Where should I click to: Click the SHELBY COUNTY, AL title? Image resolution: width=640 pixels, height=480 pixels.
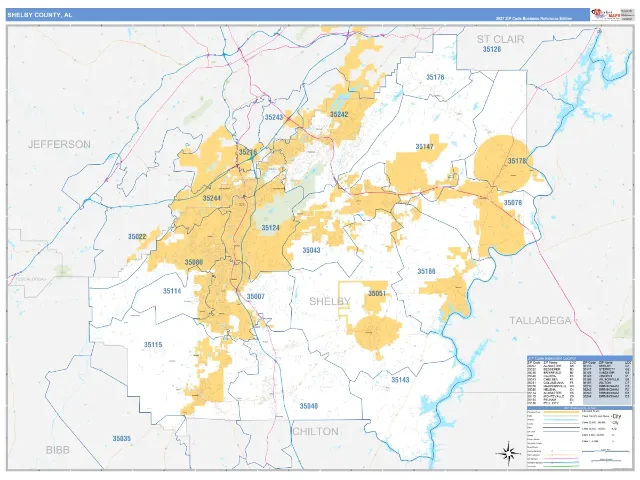click(40, 15)
